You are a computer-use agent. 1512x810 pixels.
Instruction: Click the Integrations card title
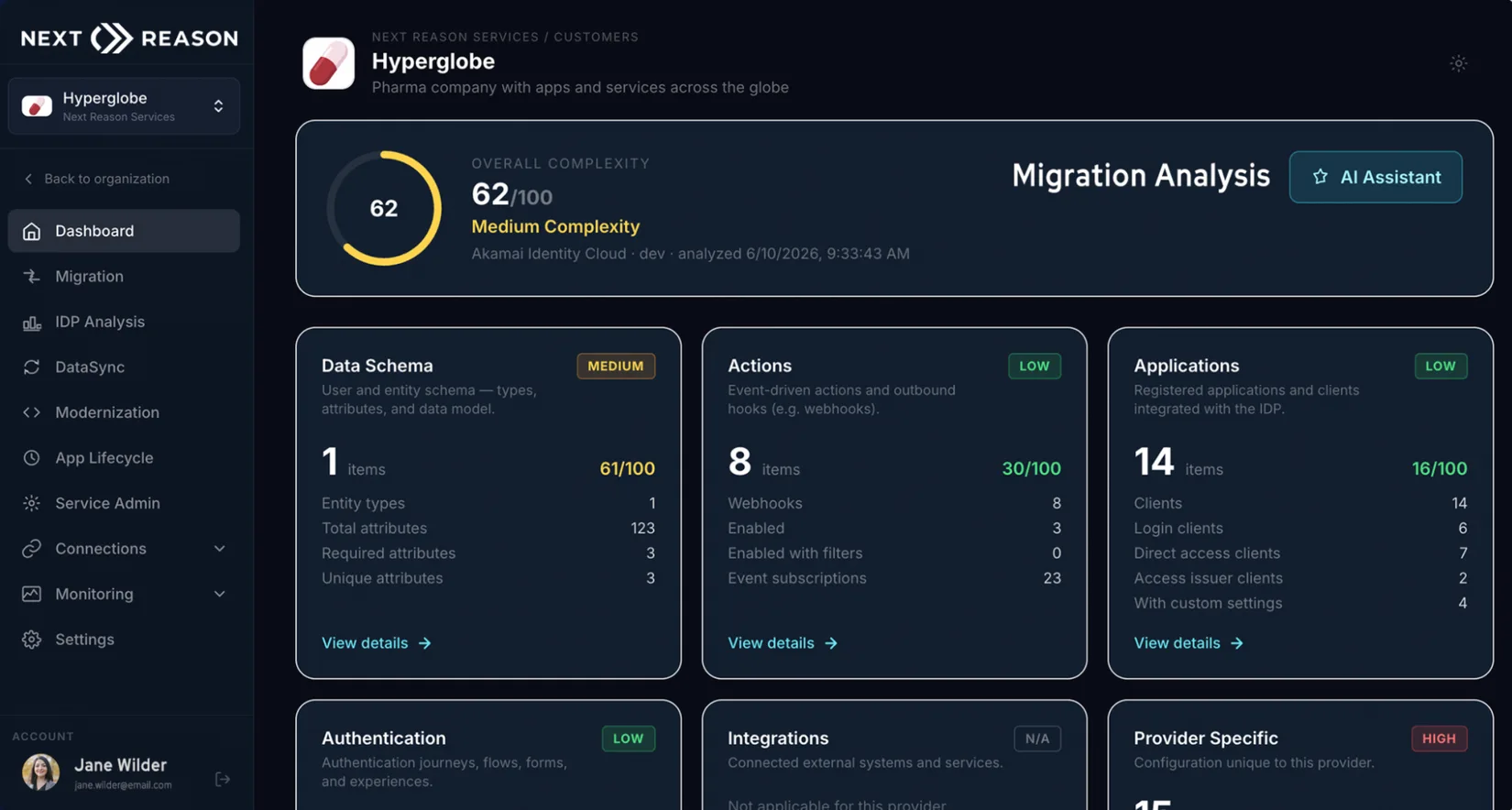pos(778,738)
